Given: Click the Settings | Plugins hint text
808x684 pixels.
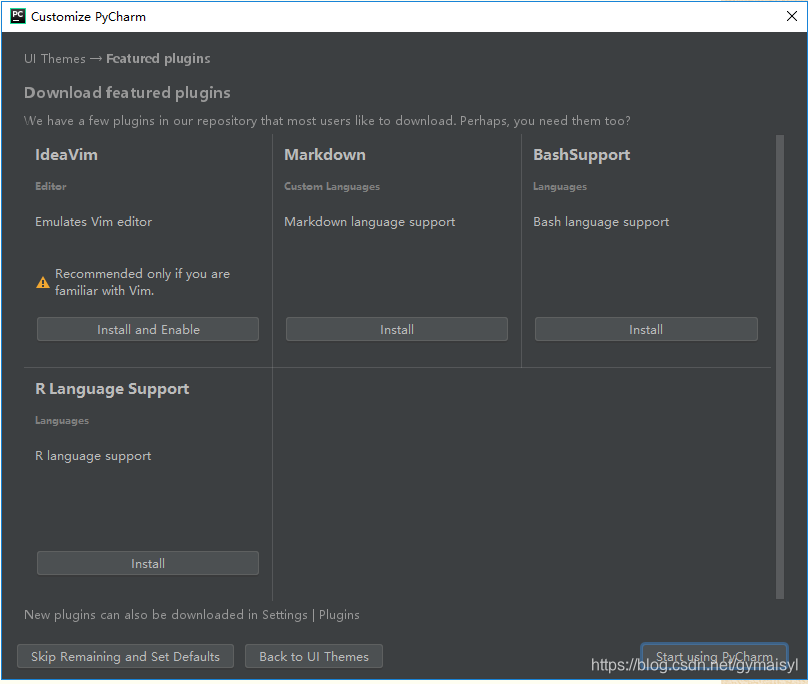Looking at the screenshot, I should click(x=192, y=615).
